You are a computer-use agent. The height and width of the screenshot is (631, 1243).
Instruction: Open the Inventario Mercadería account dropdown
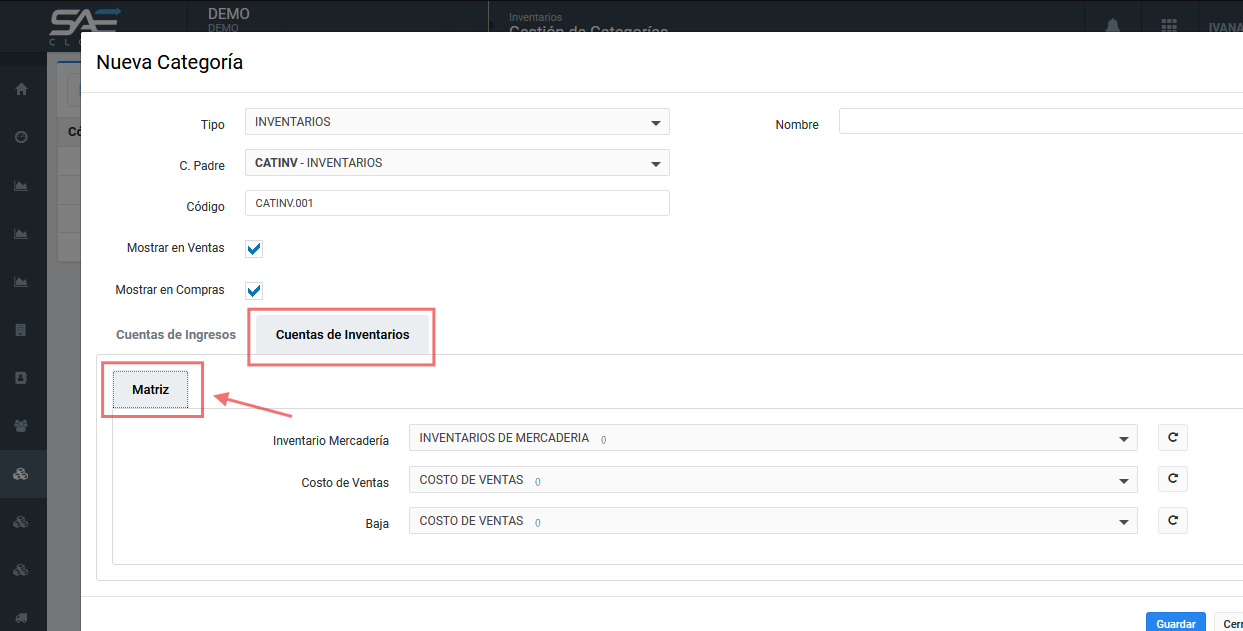[772, 438]
